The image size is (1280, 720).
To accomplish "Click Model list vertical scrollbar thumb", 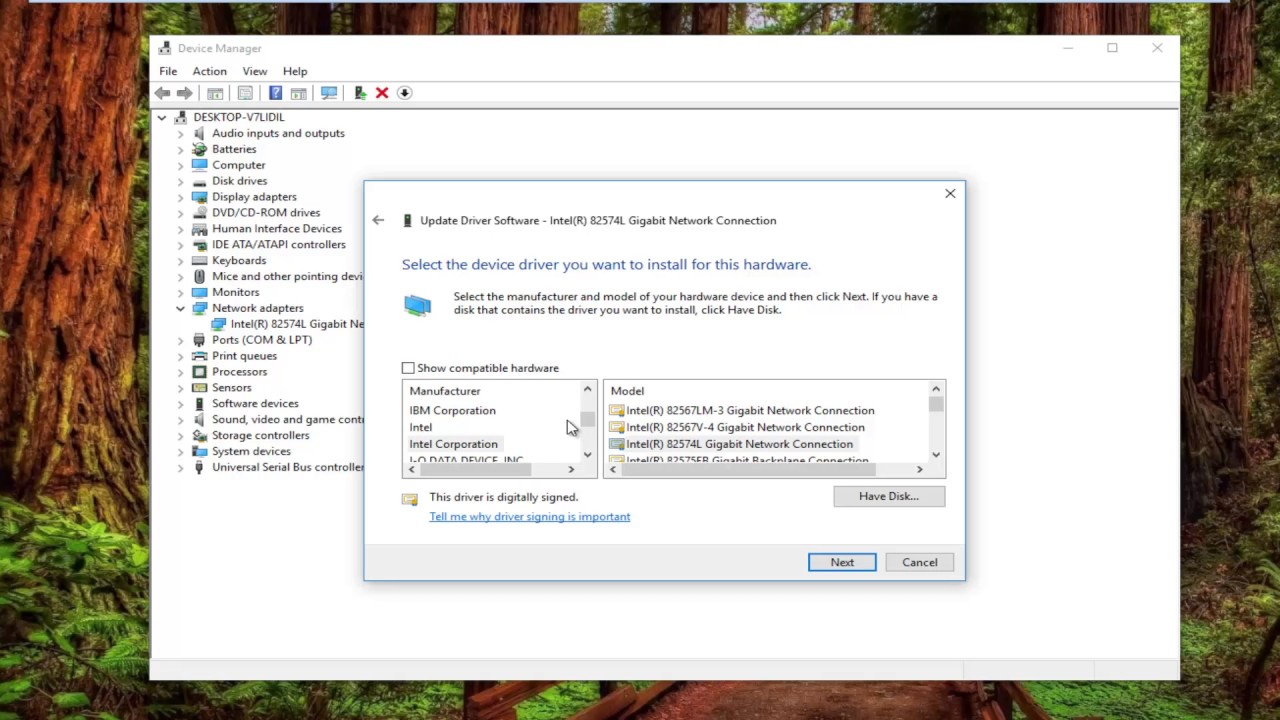I will [x=936, y=404].
